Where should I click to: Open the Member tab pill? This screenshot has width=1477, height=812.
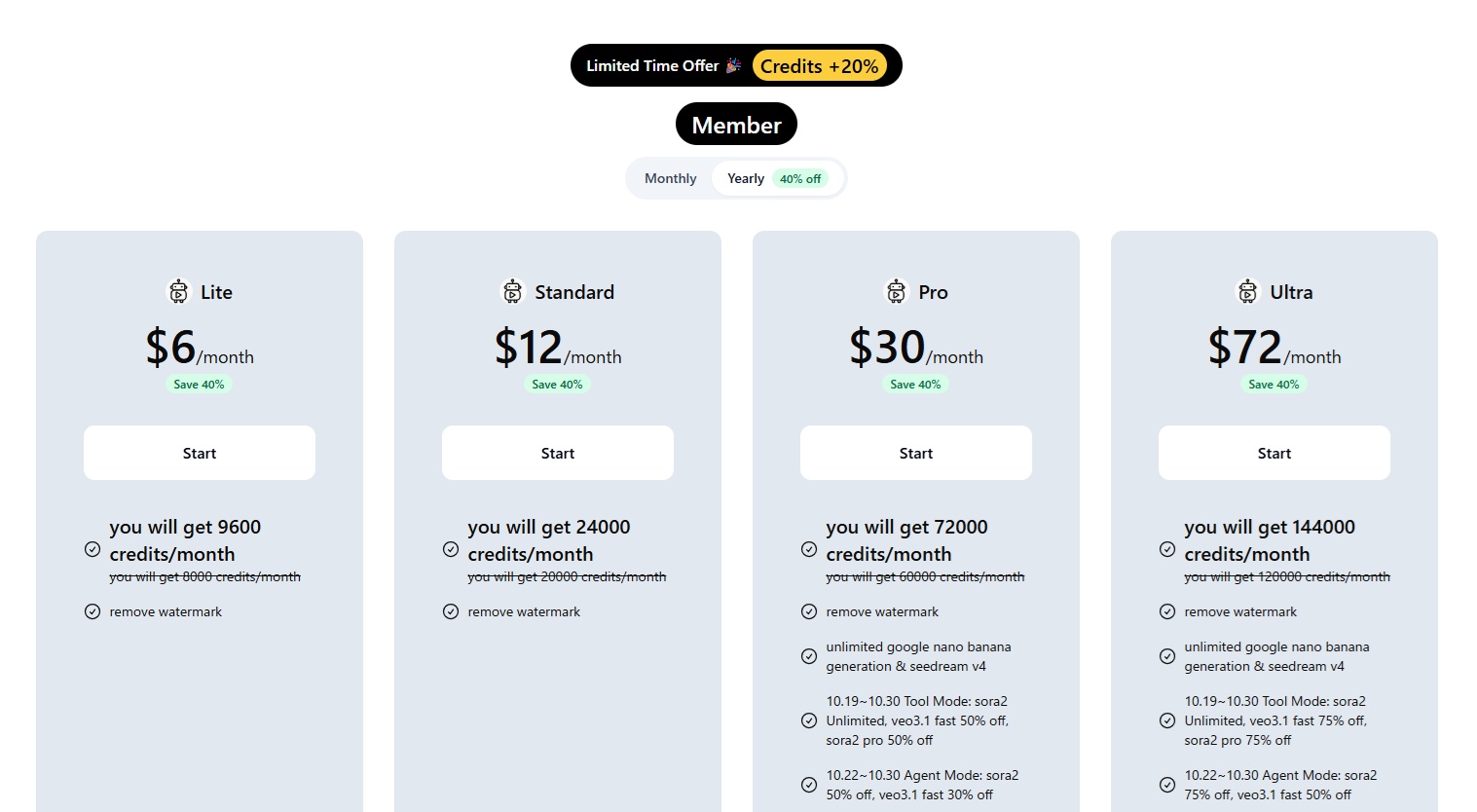pyautogui.click(x=736, y=125)
